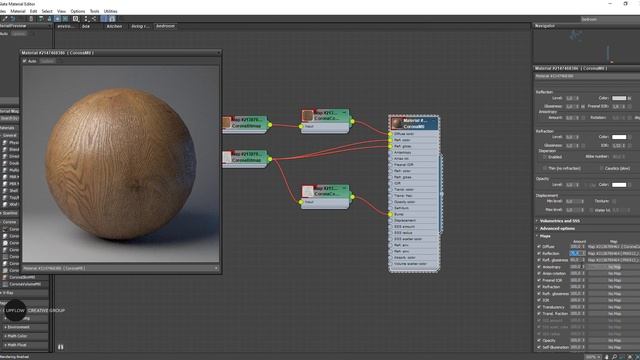Click No Map button for Anisotropy
640x360 pixels.
613,267
